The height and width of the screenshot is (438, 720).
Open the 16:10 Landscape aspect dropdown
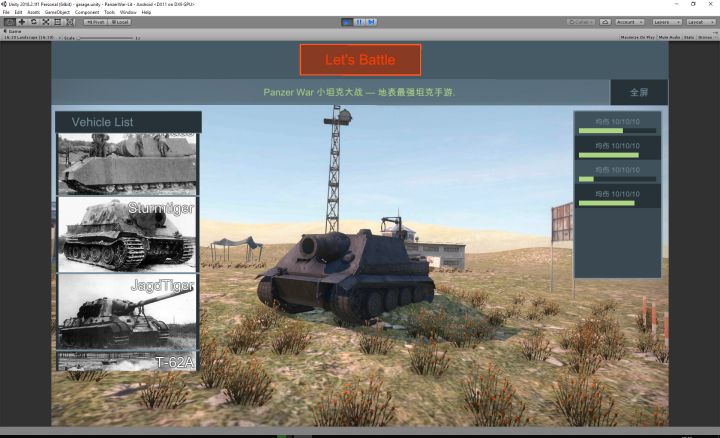tap(31, 38)
